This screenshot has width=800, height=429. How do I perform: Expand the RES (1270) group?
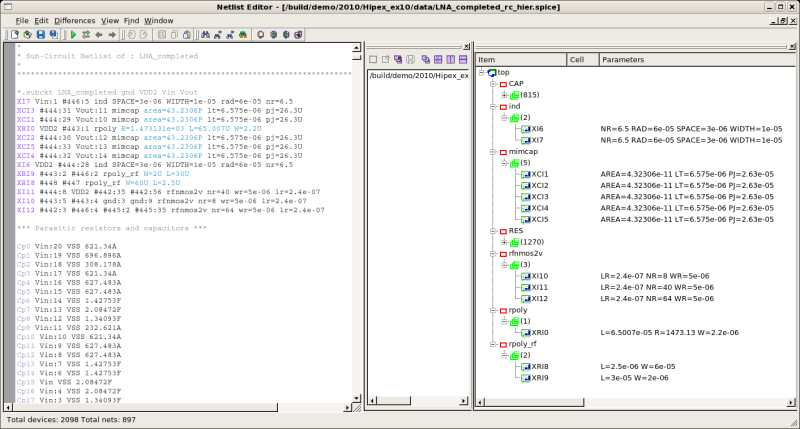pos(505,242)
